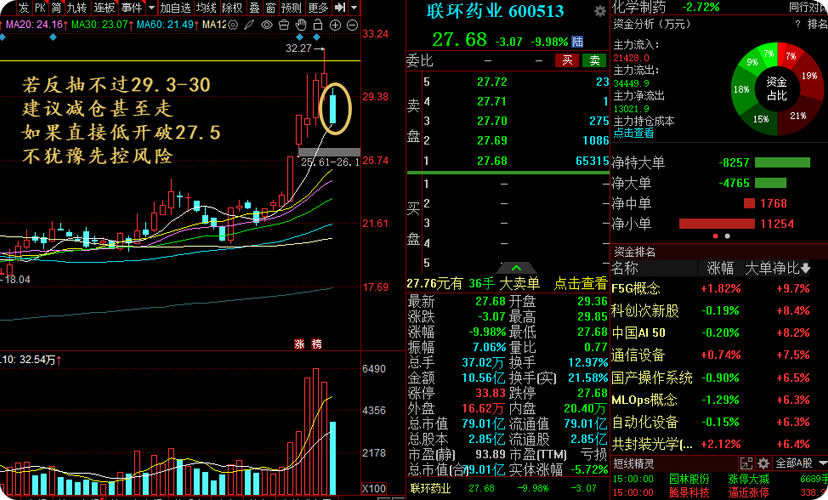
Task: Toggle the eye visibility icon on chart toolbar
Action: pos(267,25)
